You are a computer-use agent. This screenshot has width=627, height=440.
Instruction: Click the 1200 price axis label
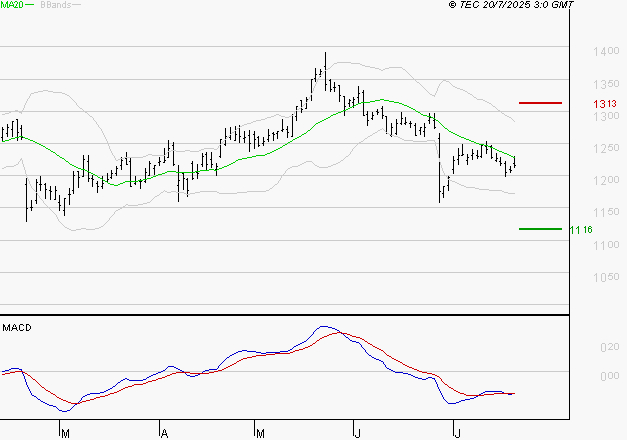tap(606, 180)
